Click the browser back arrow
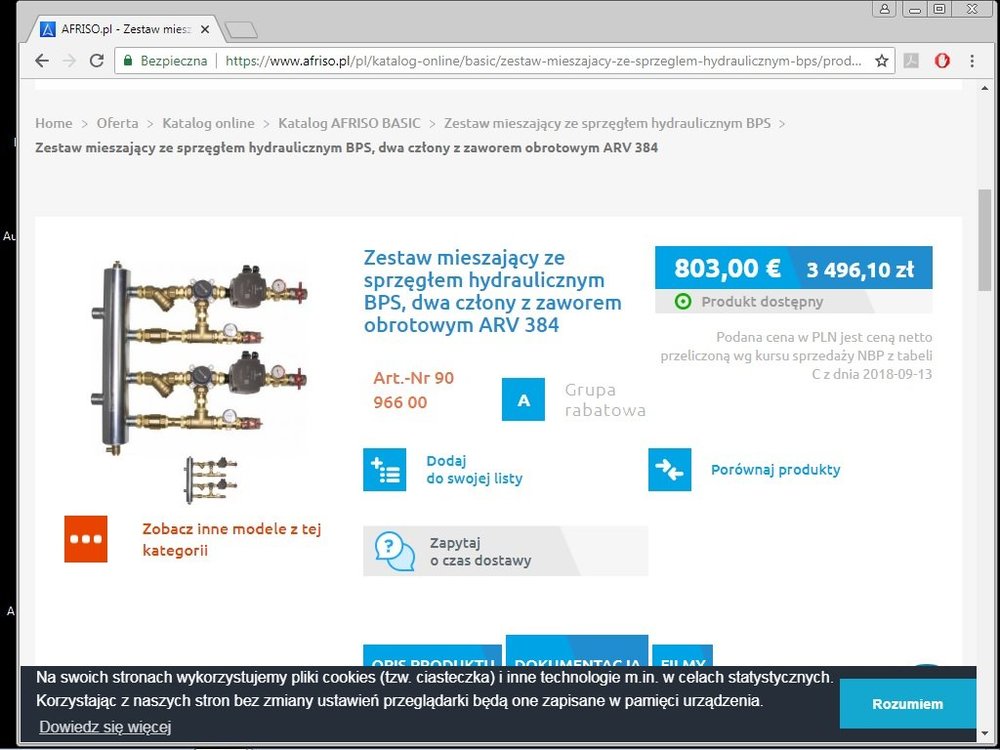The width and height of the screenshot is (1000, 750). (x=41, y=61)
